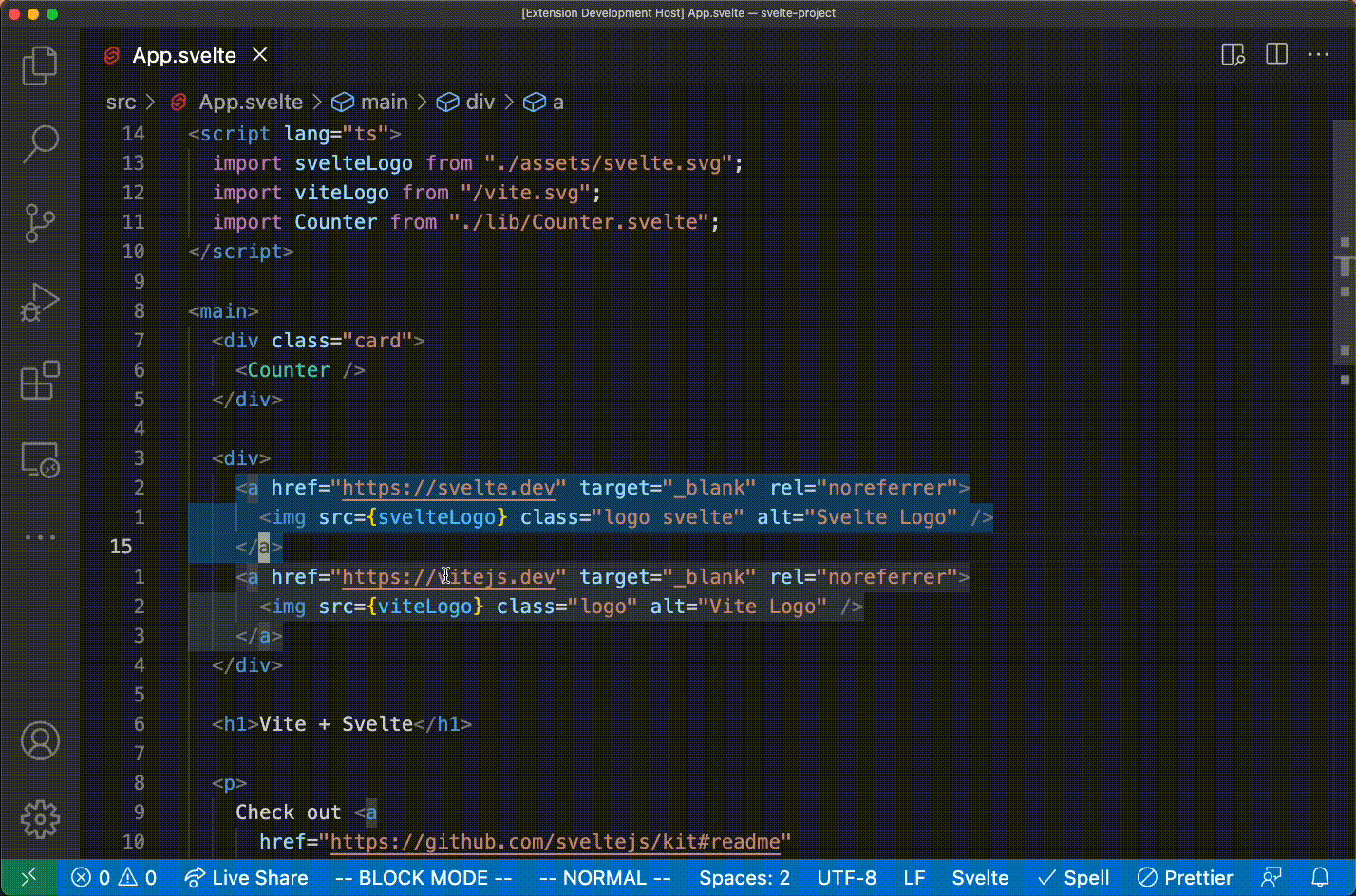The width and height of the screenshot is (1356, 896).
Task: Click the src breadcrumb
Action: tap(121, 102)
